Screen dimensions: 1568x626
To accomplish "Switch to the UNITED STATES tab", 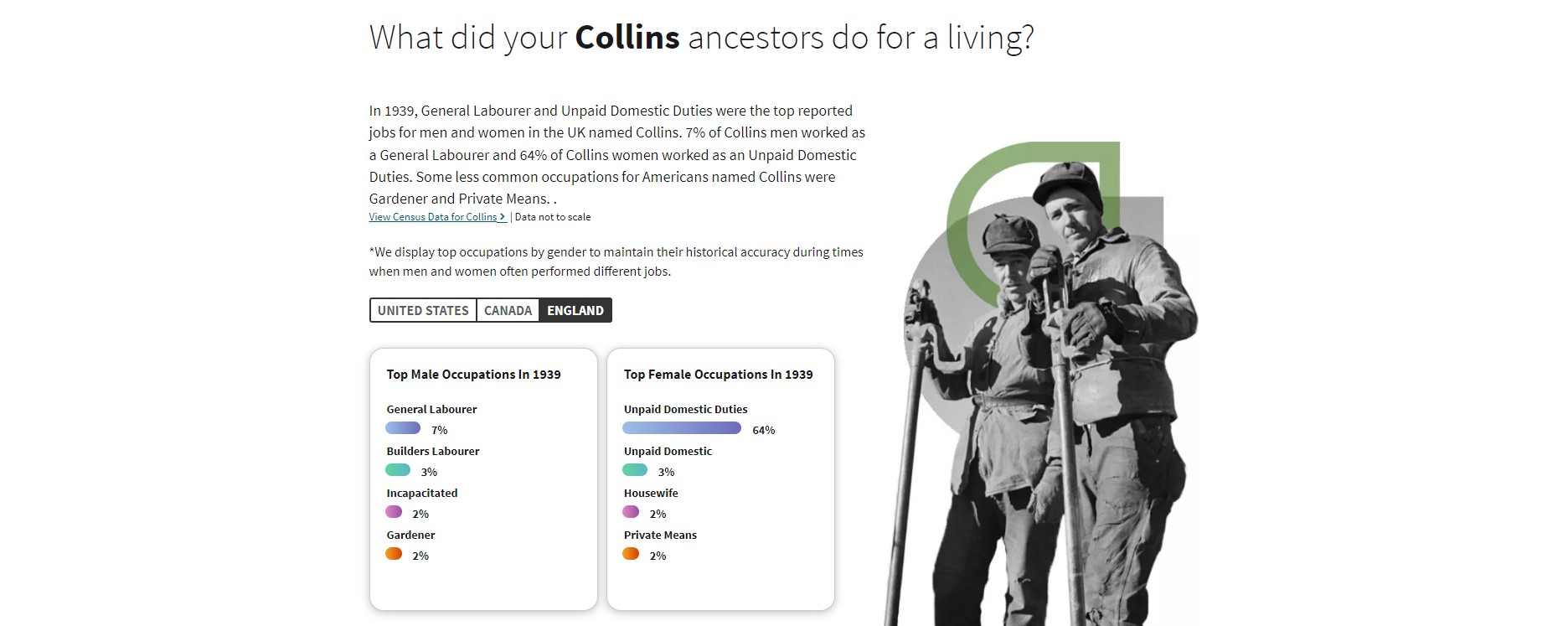I will [423, 310].
